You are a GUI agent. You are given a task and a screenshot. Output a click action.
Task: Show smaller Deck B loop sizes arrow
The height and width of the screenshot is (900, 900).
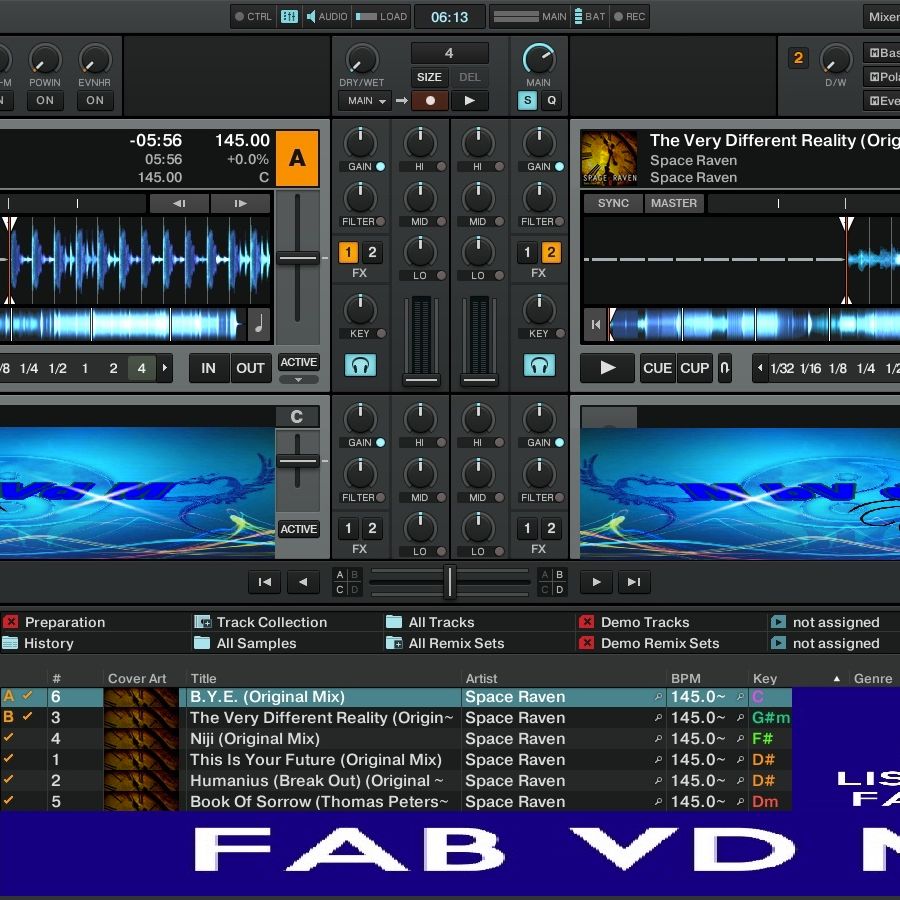click(x=760, y=368)
